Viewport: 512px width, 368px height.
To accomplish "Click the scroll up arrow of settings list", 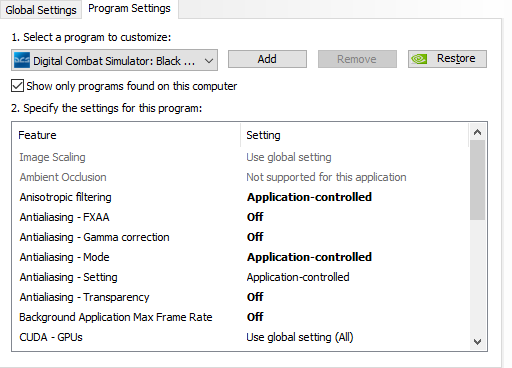I will tap(477, 132).
